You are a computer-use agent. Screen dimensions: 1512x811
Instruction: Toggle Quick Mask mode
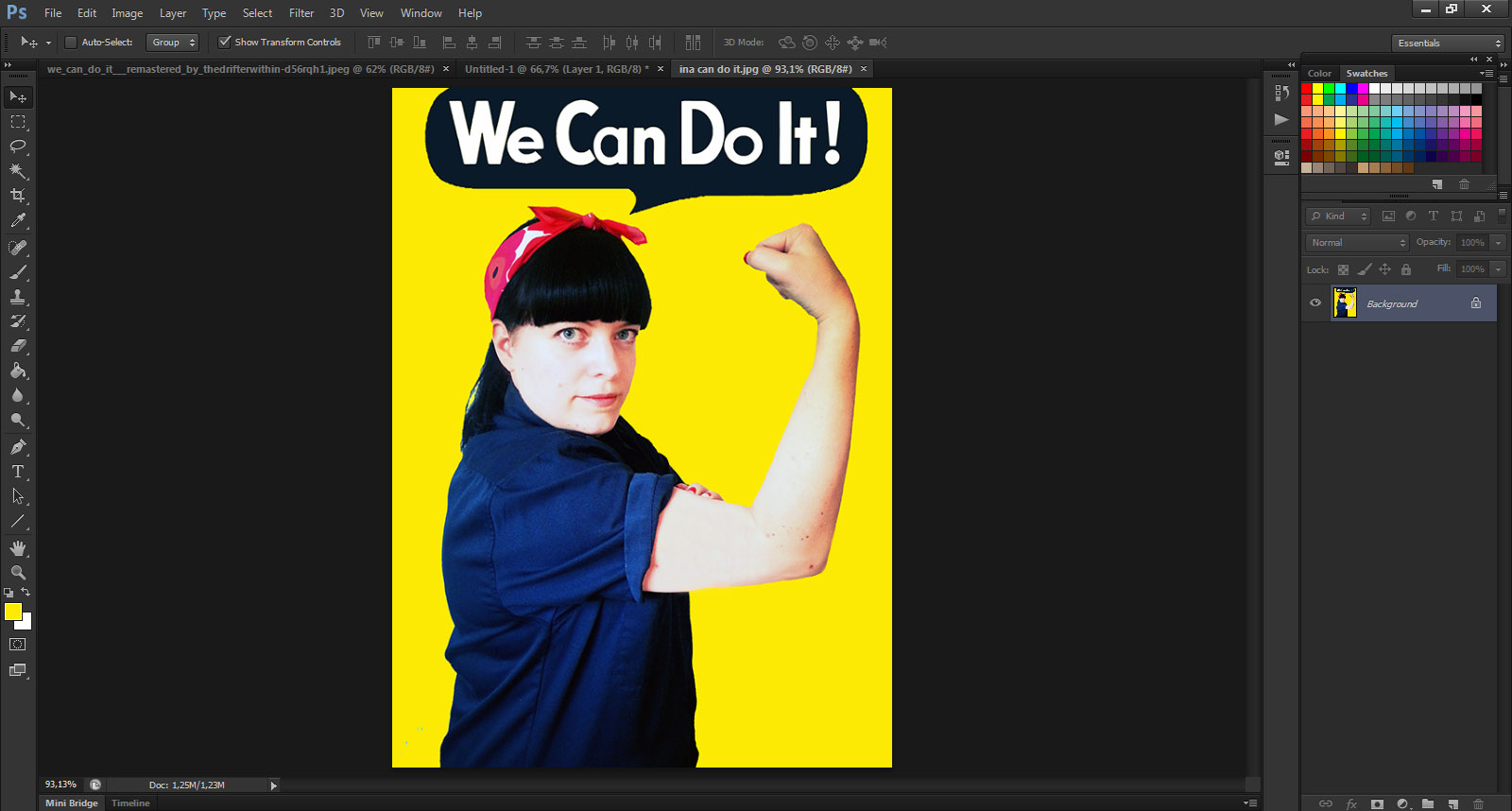point(18,645)
